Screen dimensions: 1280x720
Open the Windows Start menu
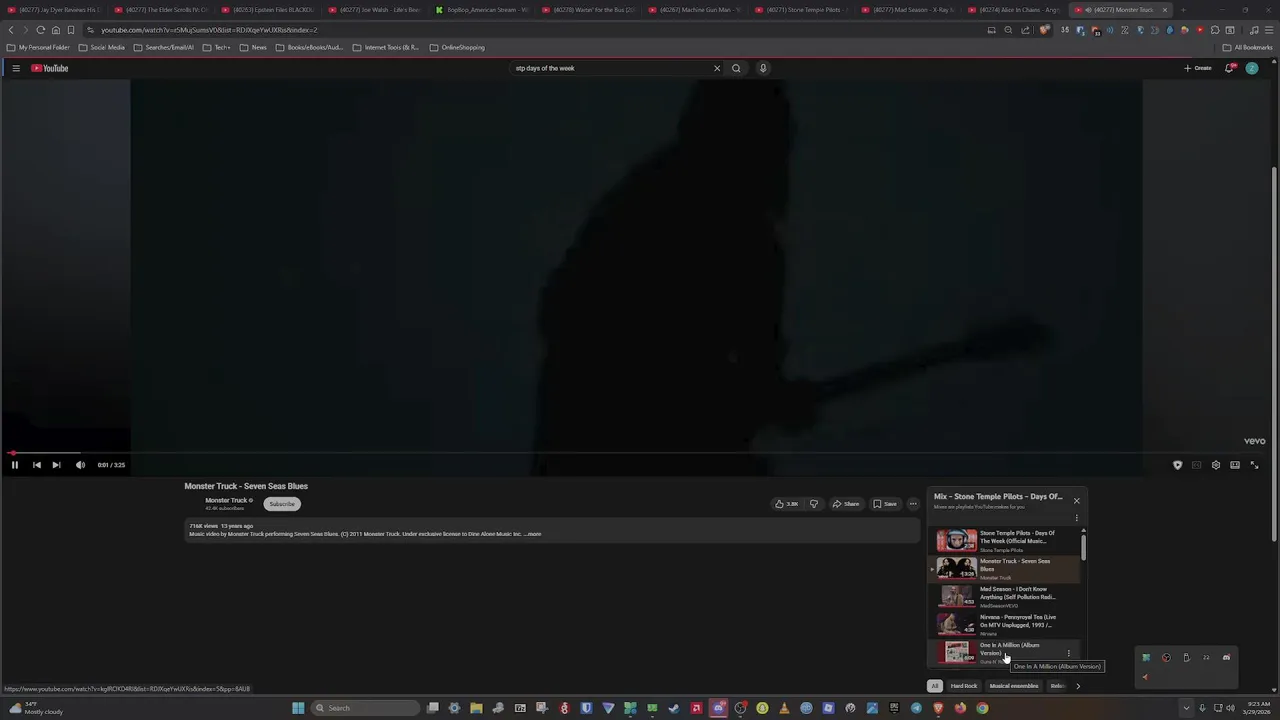tap(298, 708)
